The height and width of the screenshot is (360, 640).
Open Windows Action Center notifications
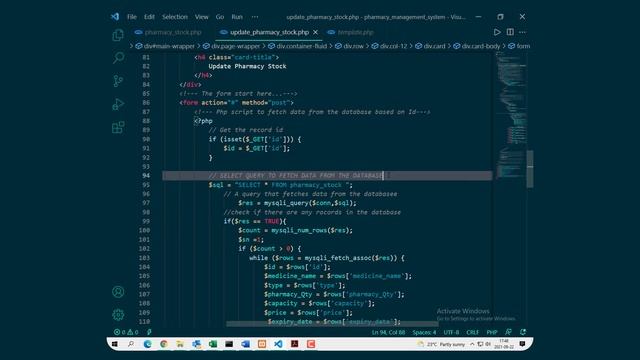tap(522, 344)
